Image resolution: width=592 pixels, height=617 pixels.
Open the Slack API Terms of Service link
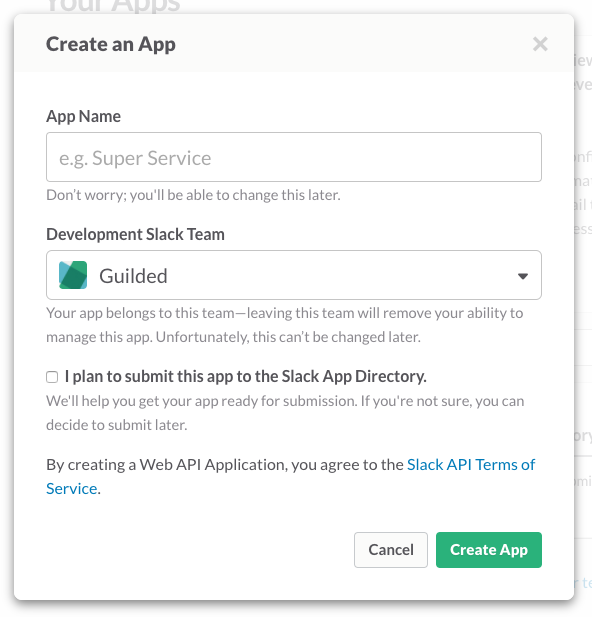(x=471, y=465)
